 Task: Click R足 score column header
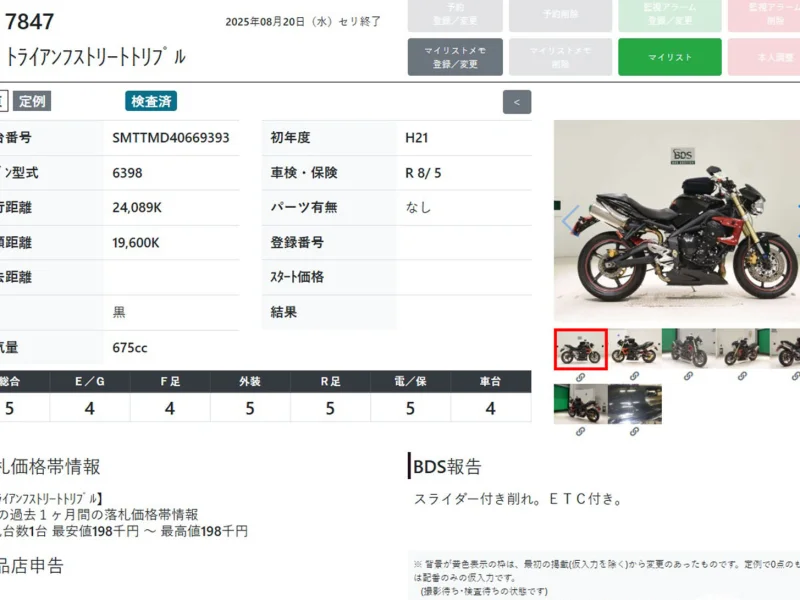(330, 382)
